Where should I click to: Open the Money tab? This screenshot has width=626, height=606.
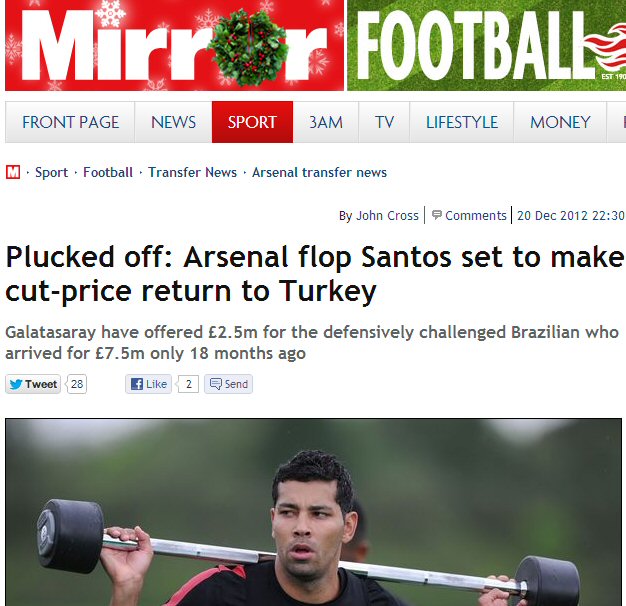[560, 122]
